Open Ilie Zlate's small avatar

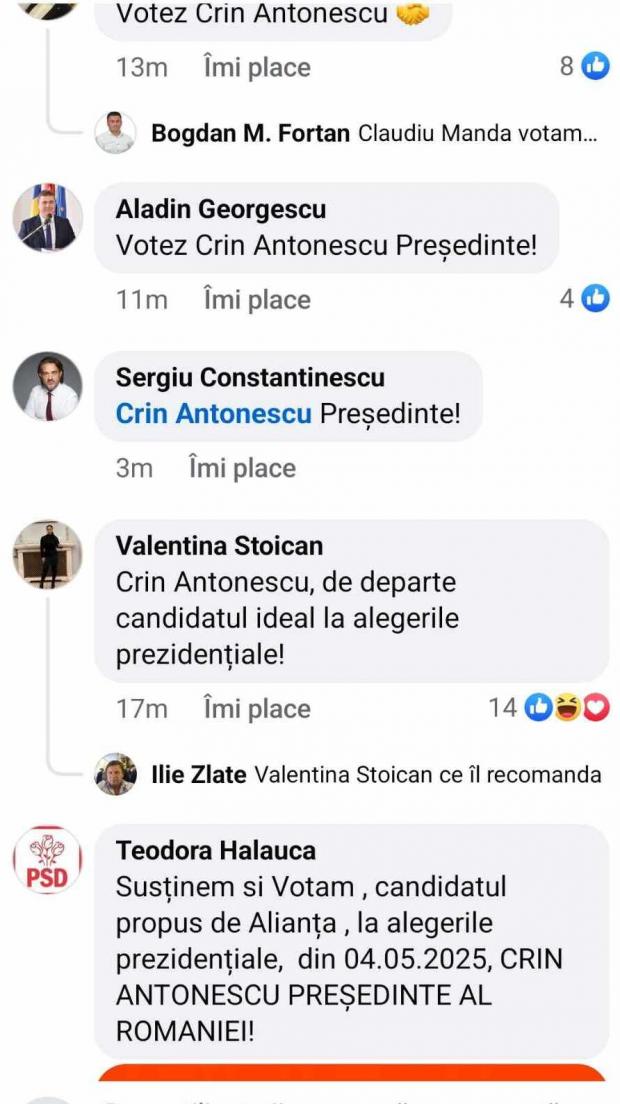pyautogui.click(x=115, y=774)
